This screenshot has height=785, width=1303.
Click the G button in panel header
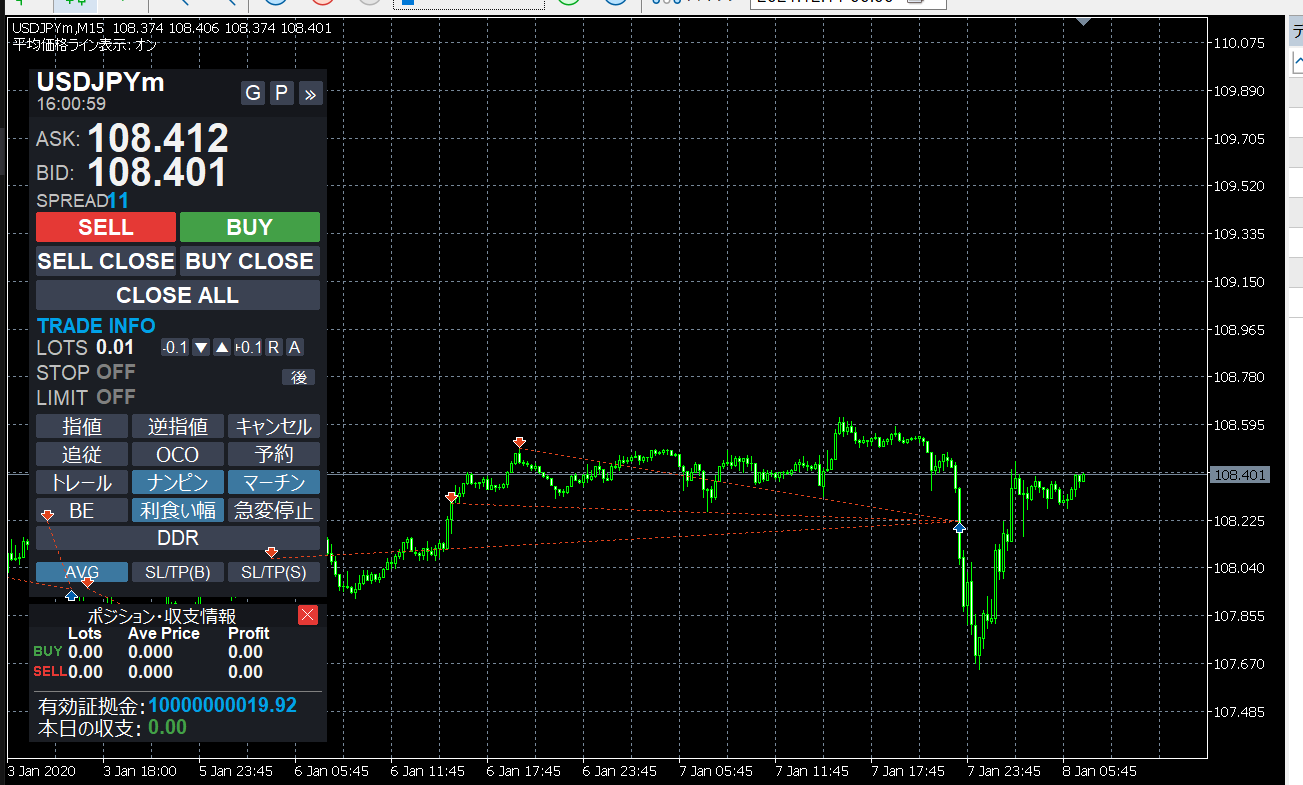pyautogui.click(x=253, y=93)
